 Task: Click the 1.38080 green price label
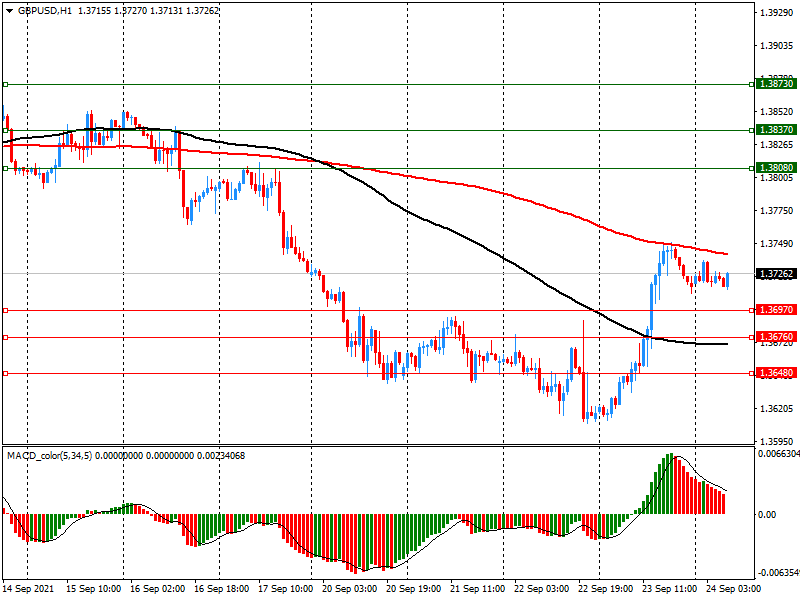pos(776,167)
